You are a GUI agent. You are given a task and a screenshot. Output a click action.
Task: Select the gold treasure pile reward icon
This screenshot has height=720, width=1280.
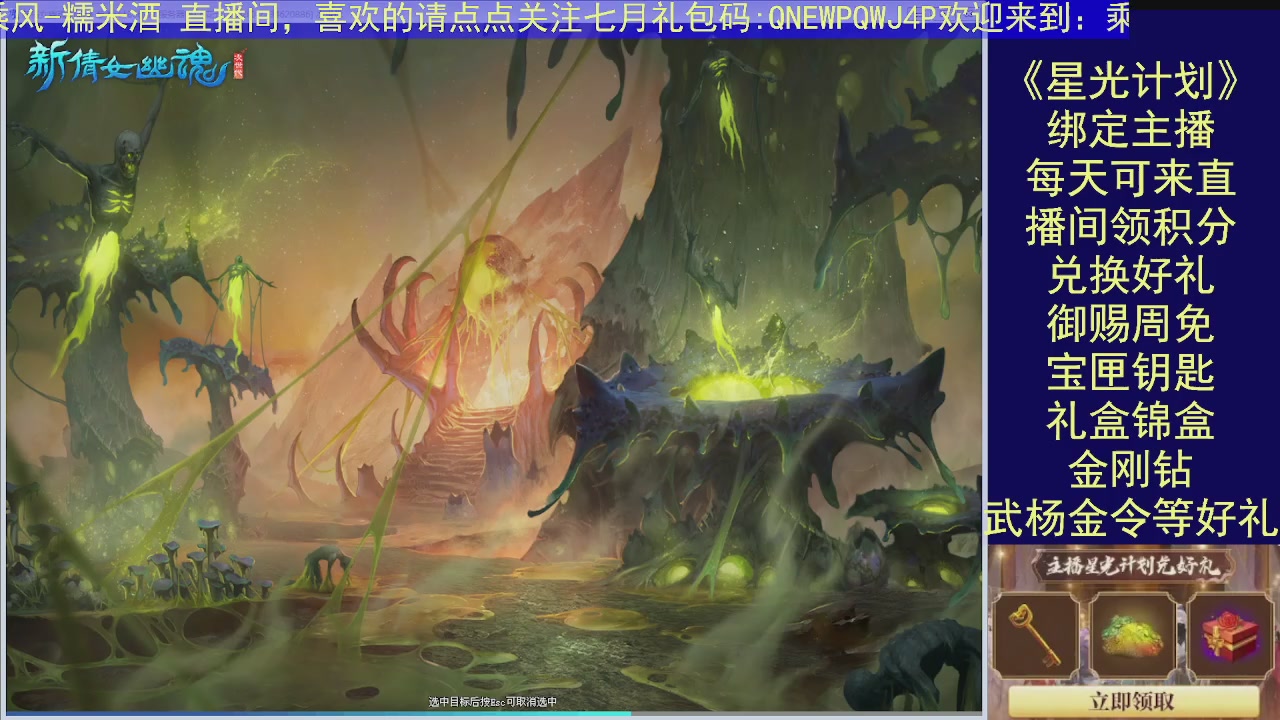tap(1133, 634)
